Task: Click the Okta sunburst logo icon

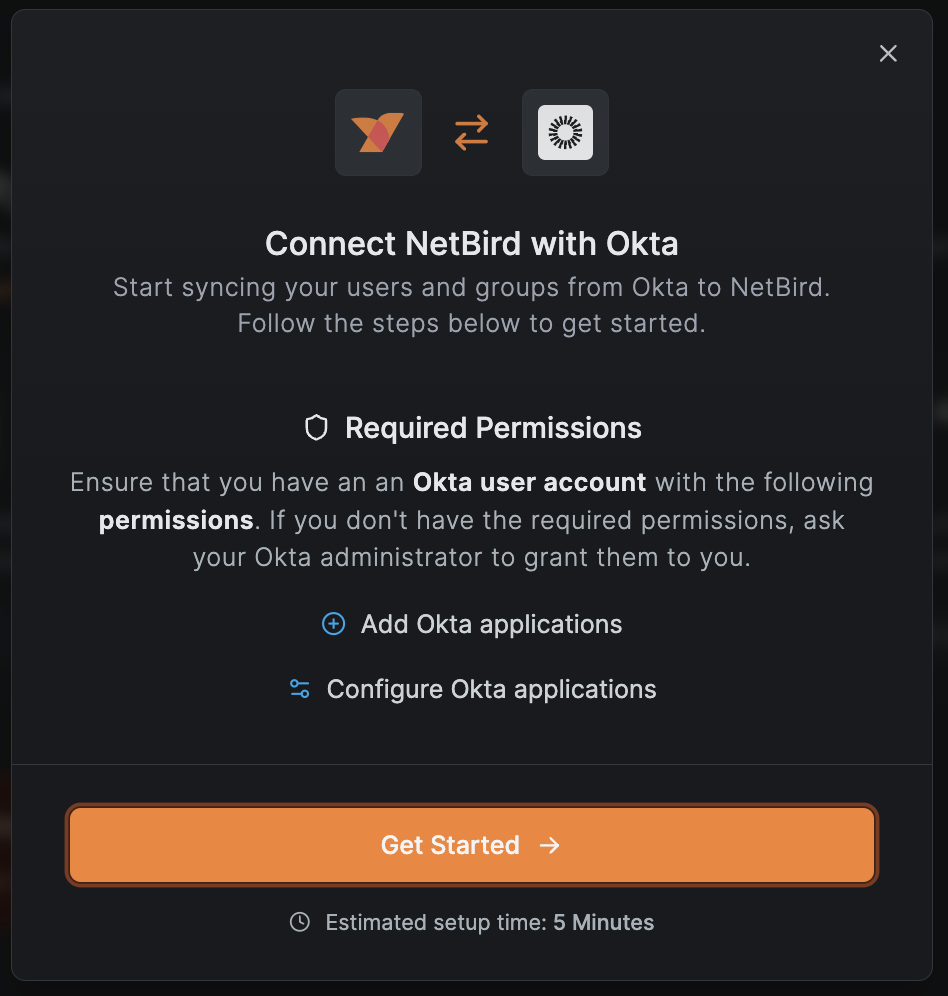Action: [565, 132]
